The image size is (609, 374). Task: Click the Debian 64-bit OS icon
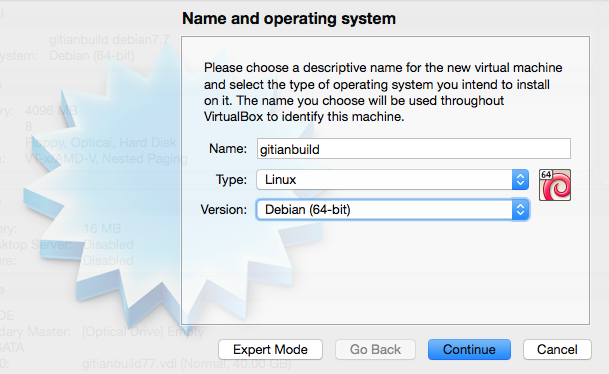pos(555,185)
